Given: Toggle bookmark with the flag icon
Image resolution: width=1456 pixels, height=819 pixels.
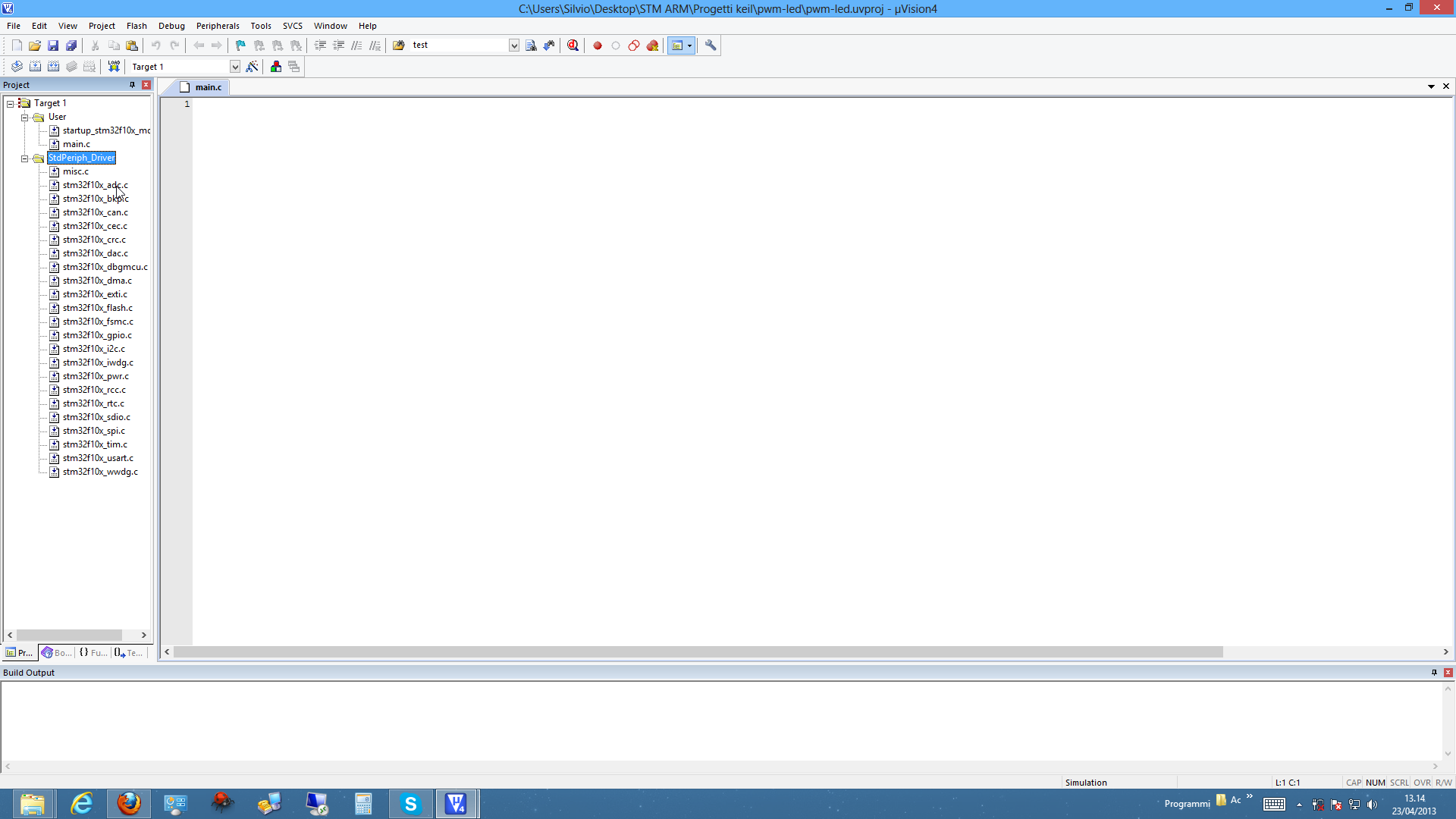Looking at the screenshot, I should pos(240,45).
